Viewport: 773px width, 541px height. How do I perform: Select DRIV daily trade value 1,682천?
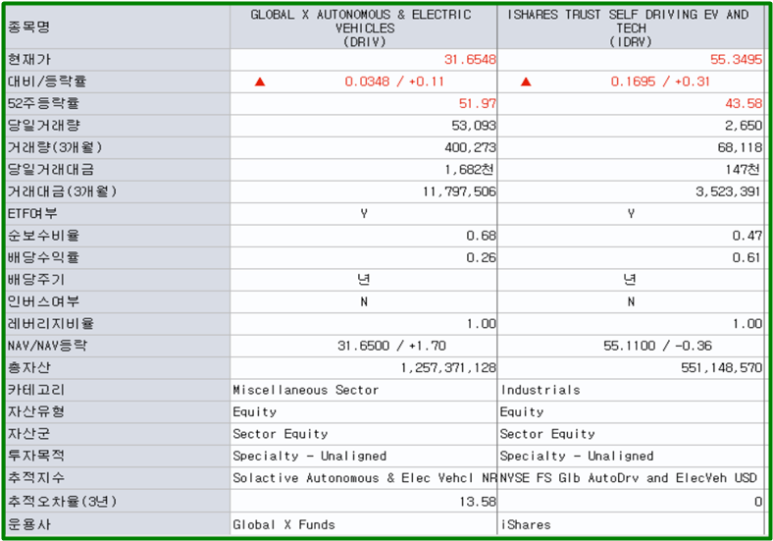[x=469, y=170]
